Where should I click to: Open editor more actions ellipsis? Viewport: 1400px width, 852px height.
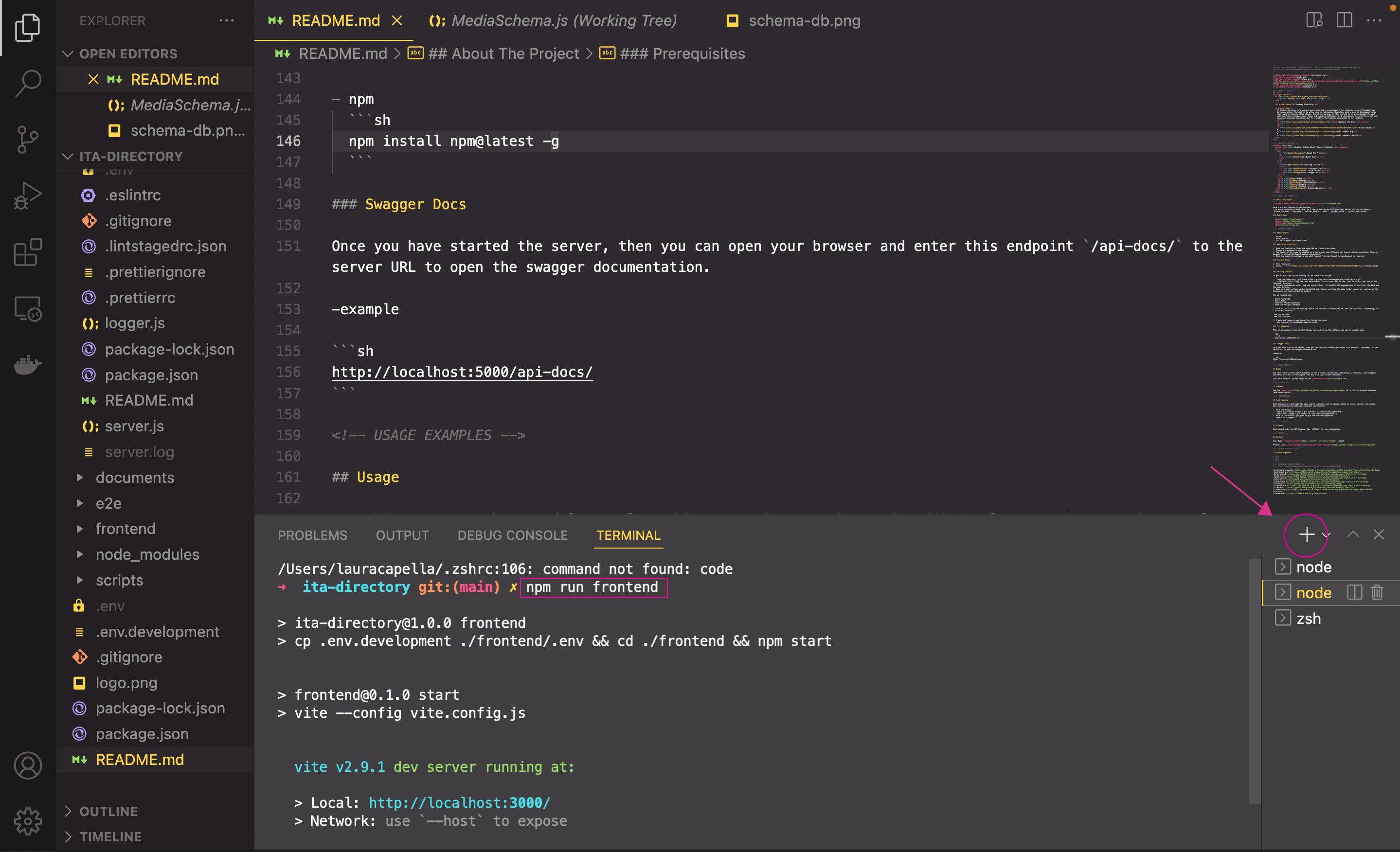click(1374, 20)
